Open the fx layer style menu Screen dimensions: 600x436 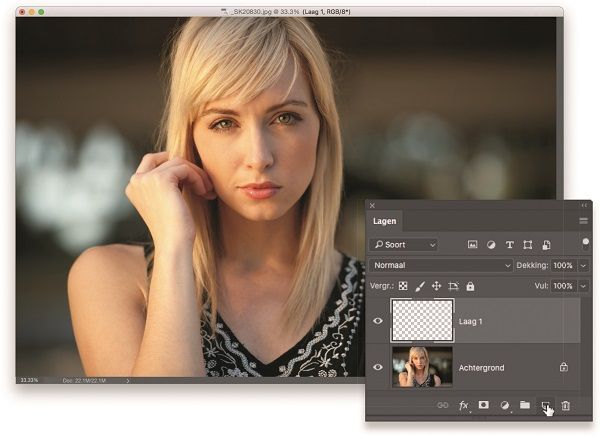[463, 405]
